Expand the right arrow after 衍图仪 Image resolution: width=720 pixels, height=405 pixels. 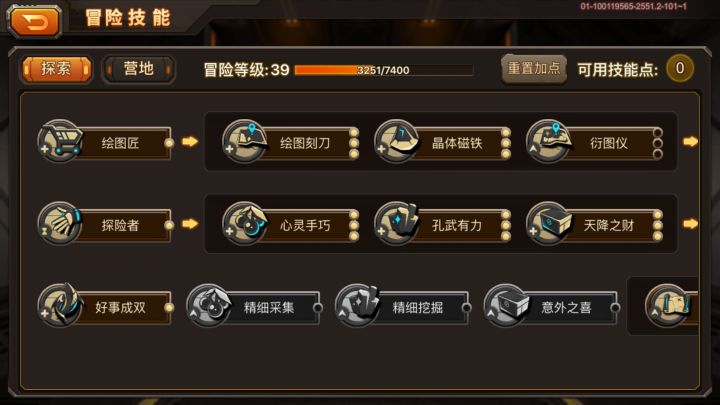pos(690,141)
